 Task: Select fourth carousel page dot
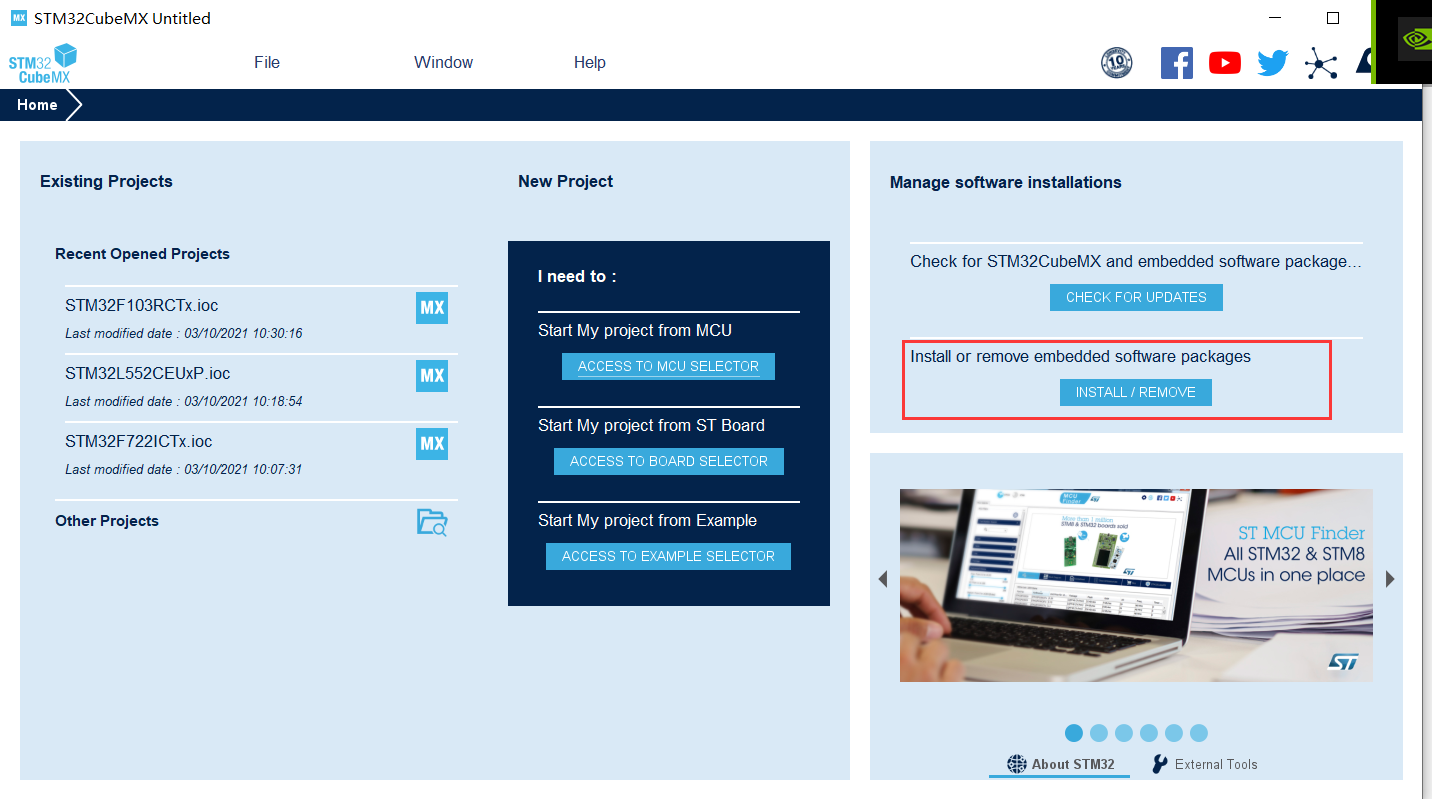pyautogui.click(x=1149, y=733)
